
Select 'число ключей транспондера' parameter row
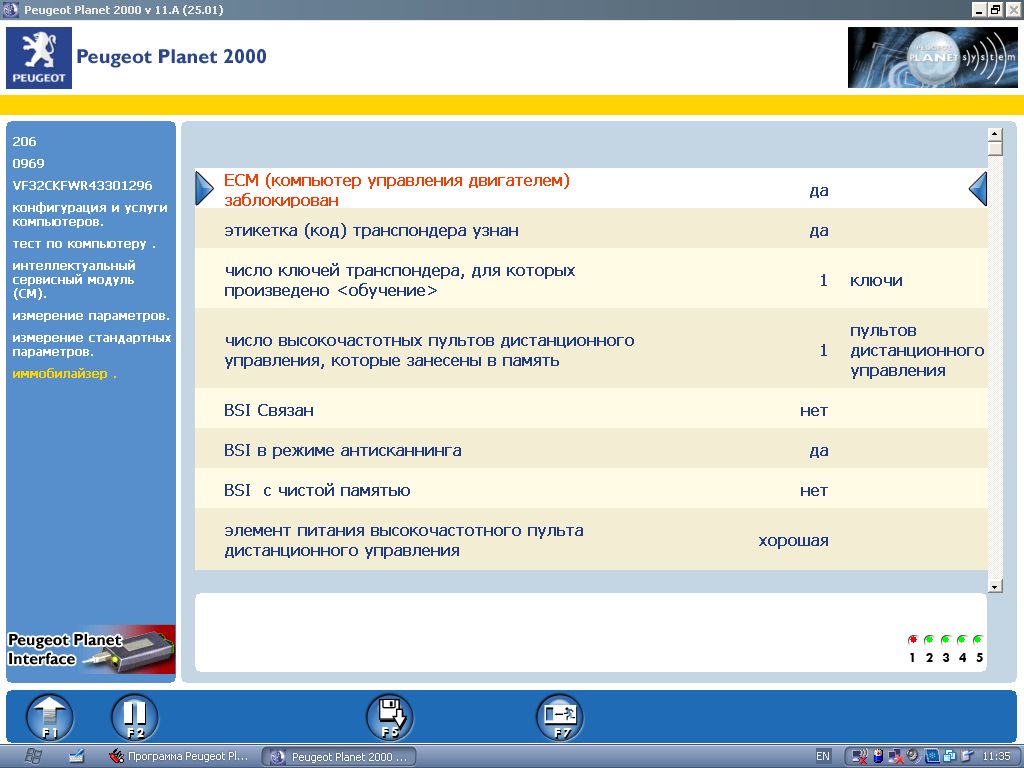[591, 280]
